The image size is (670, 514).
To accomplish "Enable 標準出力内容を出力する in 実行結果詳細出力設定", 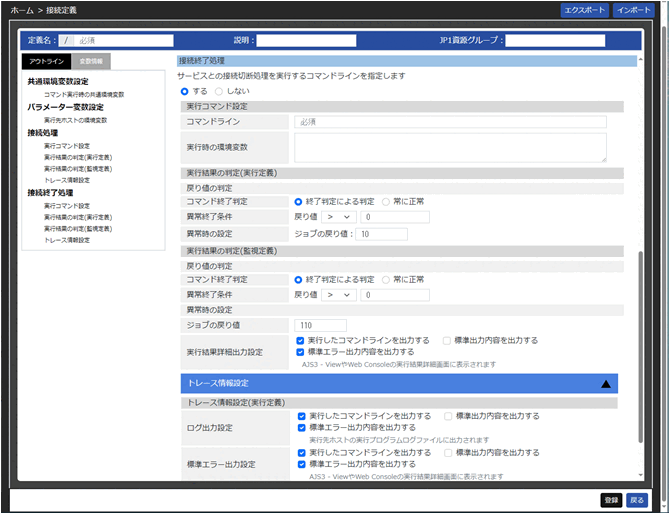I will (447, 340).
